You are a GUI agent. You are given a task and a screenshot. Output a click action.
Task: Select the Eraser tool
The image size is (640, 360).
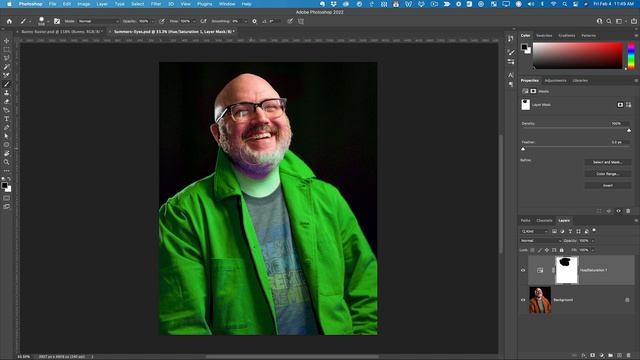pos(7,101)
